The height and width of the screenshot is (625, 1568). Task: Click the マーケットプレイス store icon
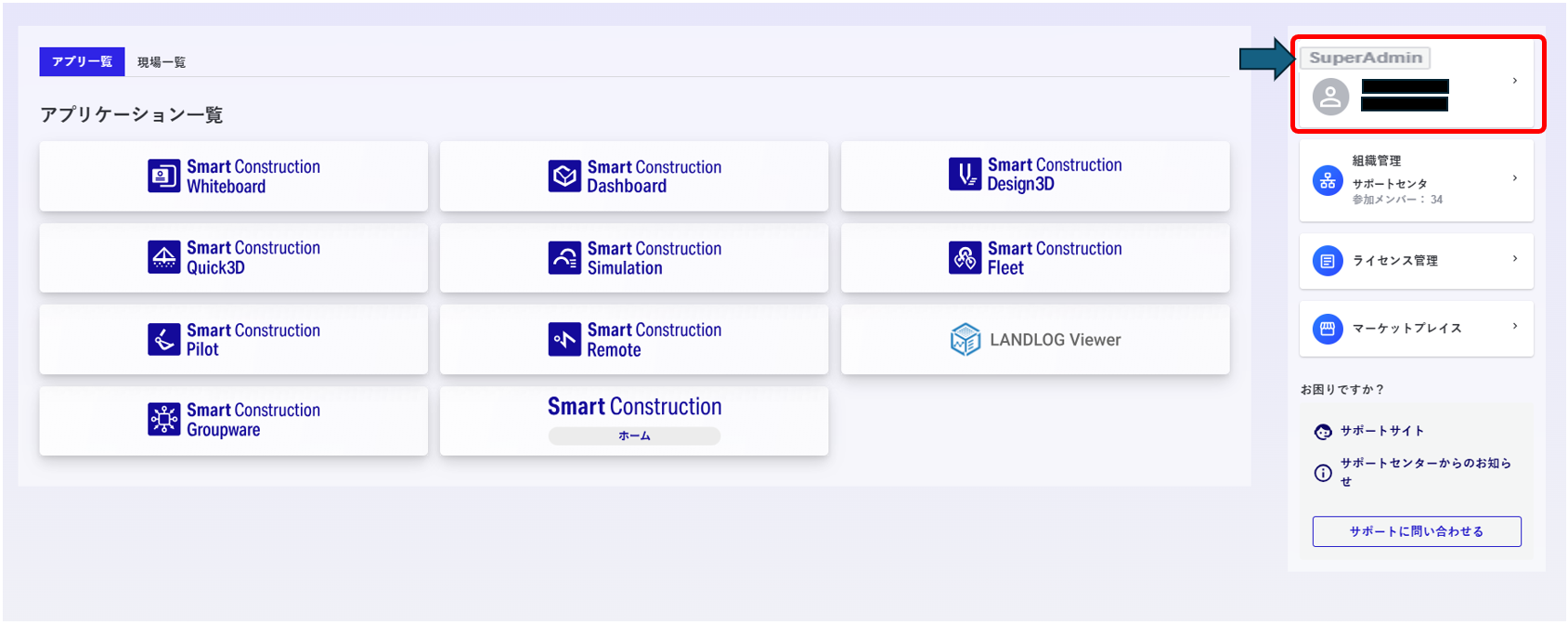coord(1328,328)
